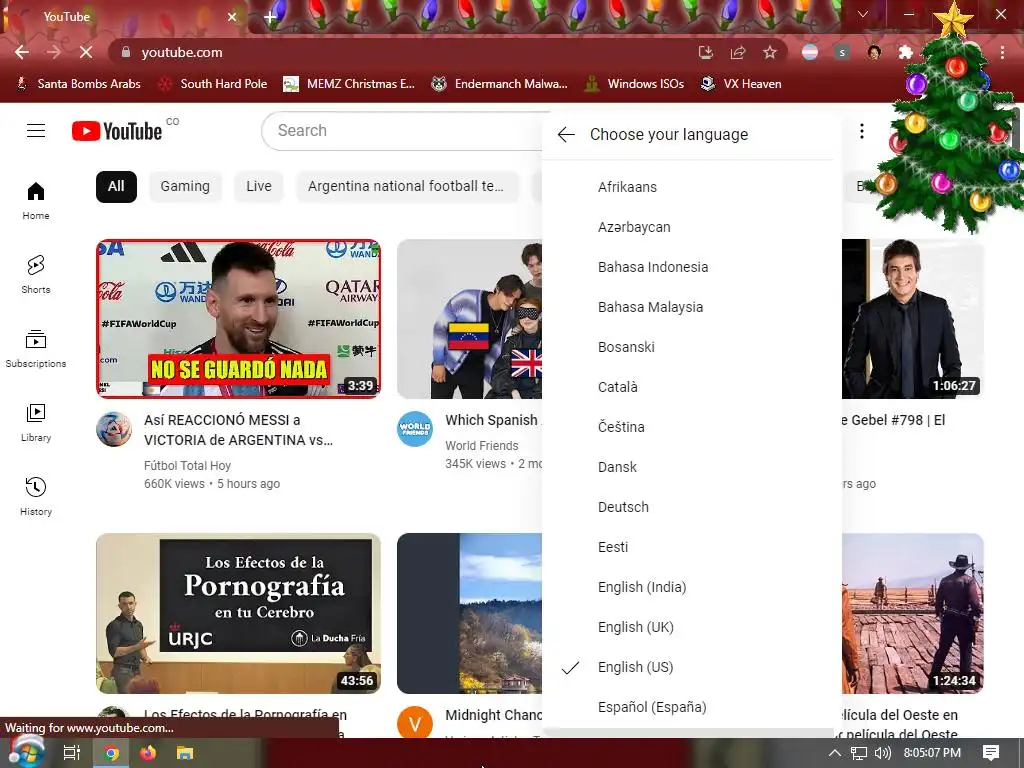Choose Čeština language
The height and width of the screenshot is (768, 1024).
click(x=692, y=427)
